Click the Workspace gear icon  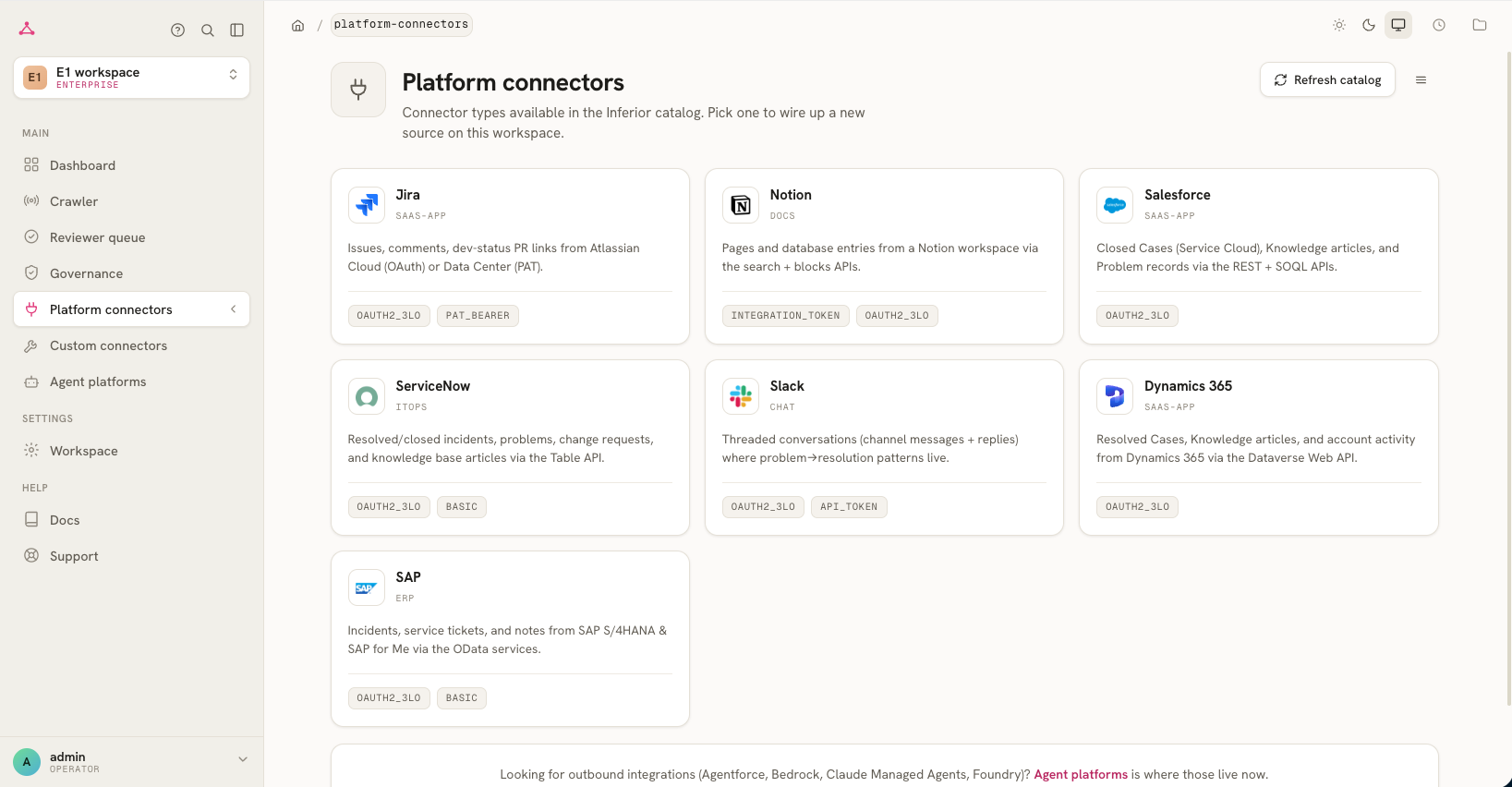click(x=31, y=451)
